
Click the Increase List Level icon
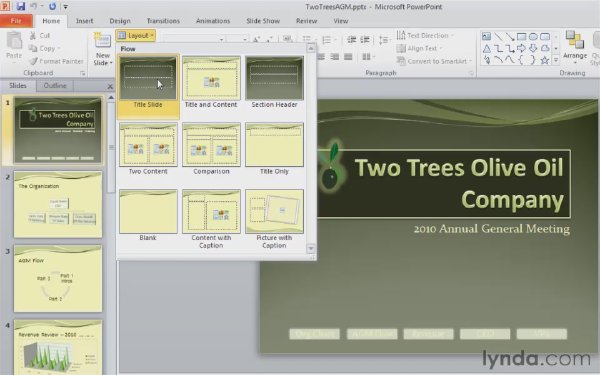[x=365, y=39]
